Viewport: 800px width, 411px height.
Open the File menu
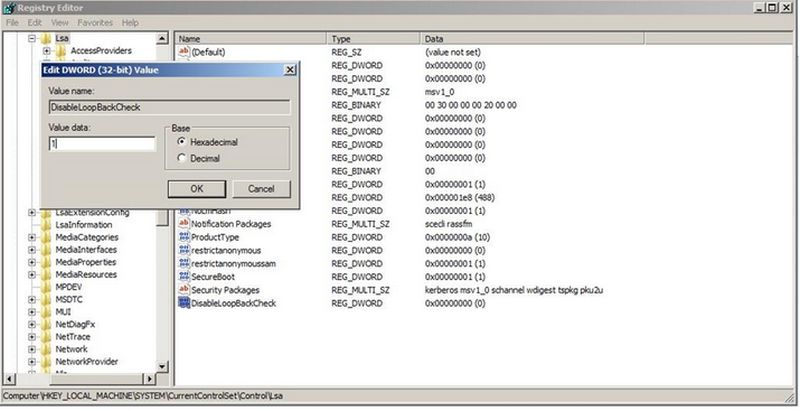click(12, 22)
